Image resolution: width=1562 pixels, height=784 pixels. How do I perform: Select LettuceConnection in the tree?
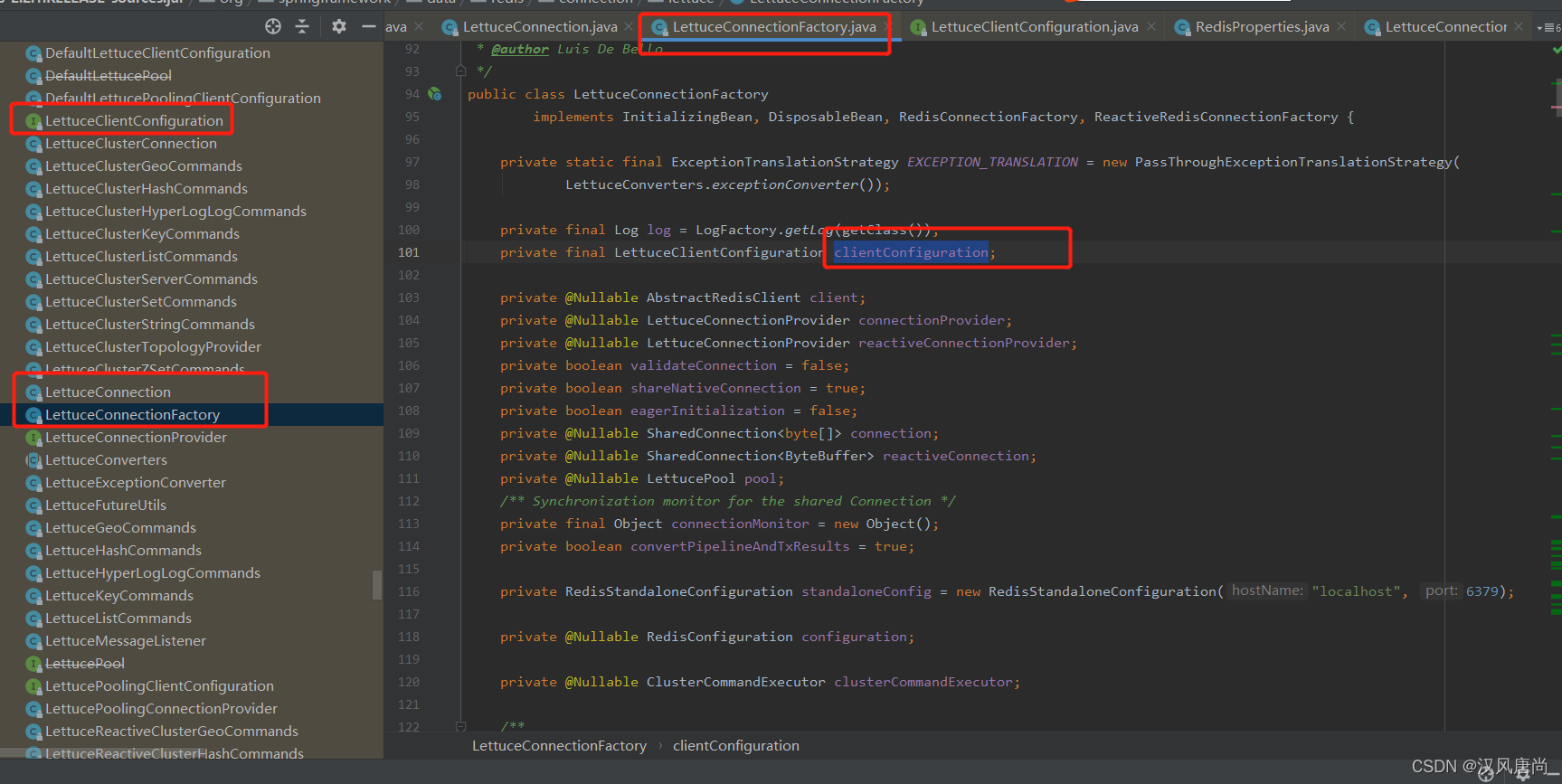click(x=108, y=392)
